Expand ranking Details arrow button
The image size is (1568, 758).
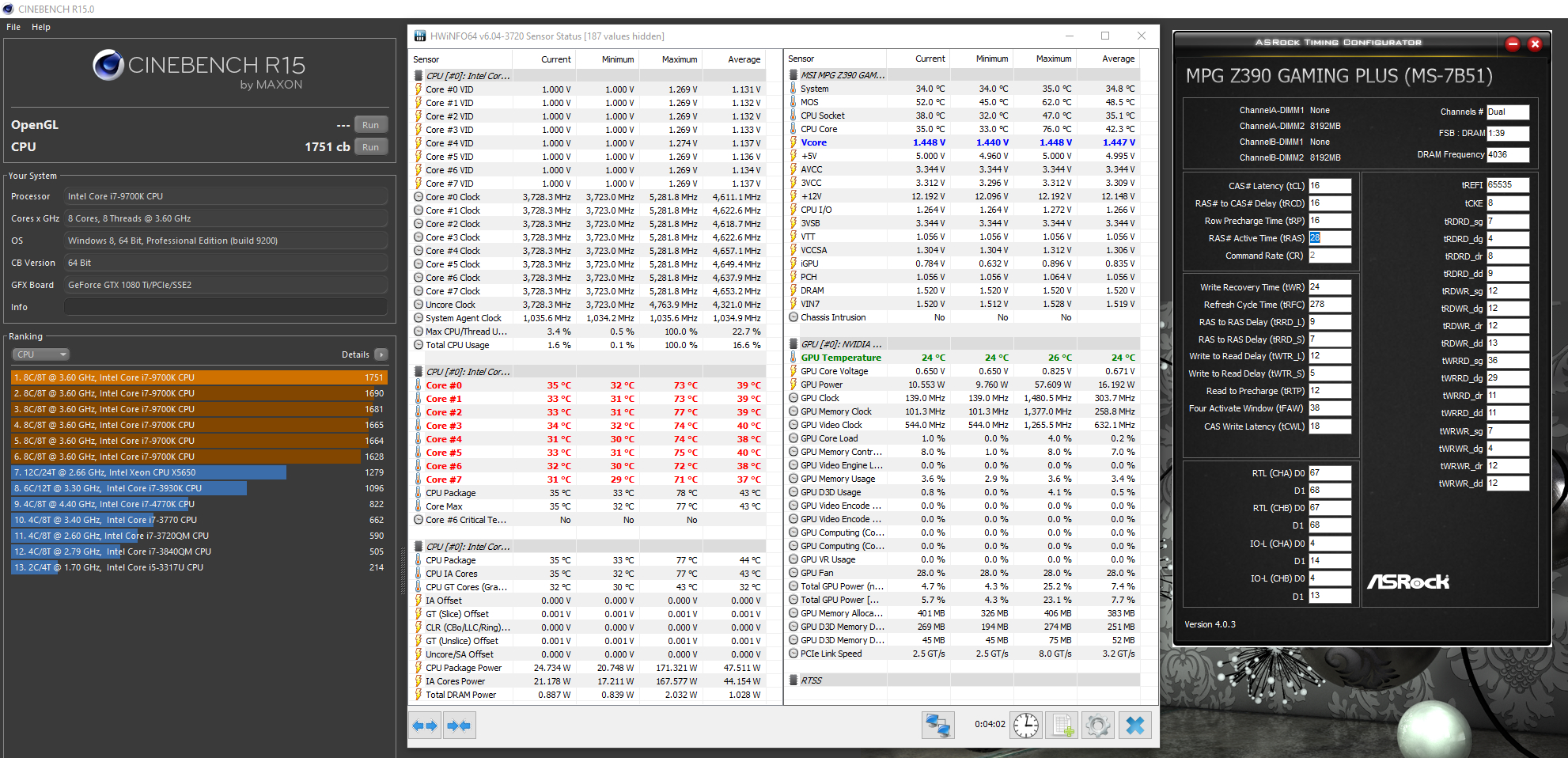pos(381,354)
